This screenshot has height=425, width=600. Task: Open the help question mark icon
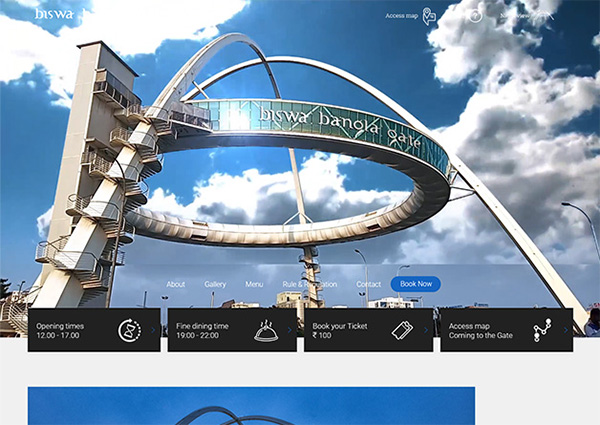tap(475, 16)
